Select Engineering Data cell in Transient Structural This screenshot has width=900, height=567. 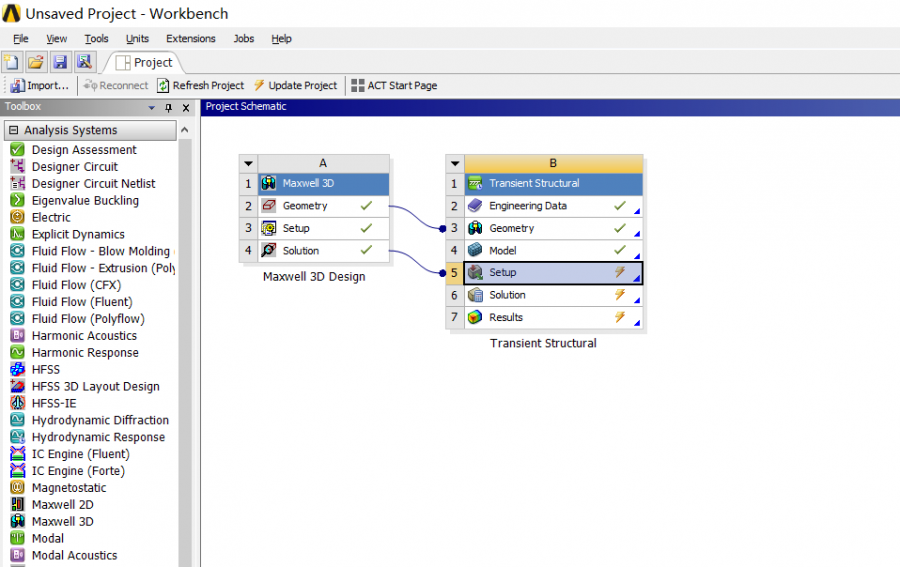click(x=527, y=206)
